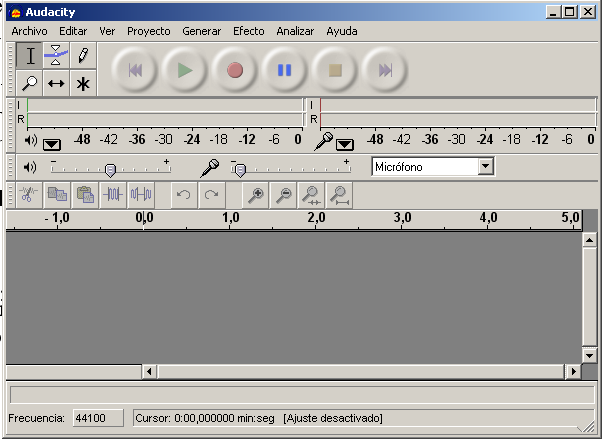This screenshot has height=441, width=602.
Task: Select the Envelope tool
Action: (x=56, y=56)
